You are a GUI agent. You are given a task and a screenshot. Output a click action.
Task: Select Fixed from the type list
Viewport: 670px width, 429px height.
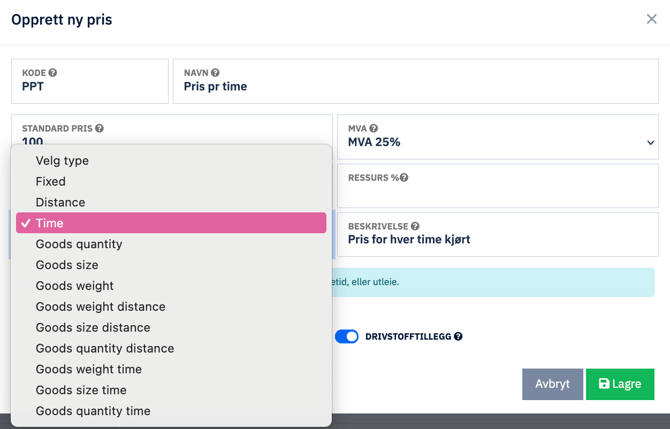point(51,182)
